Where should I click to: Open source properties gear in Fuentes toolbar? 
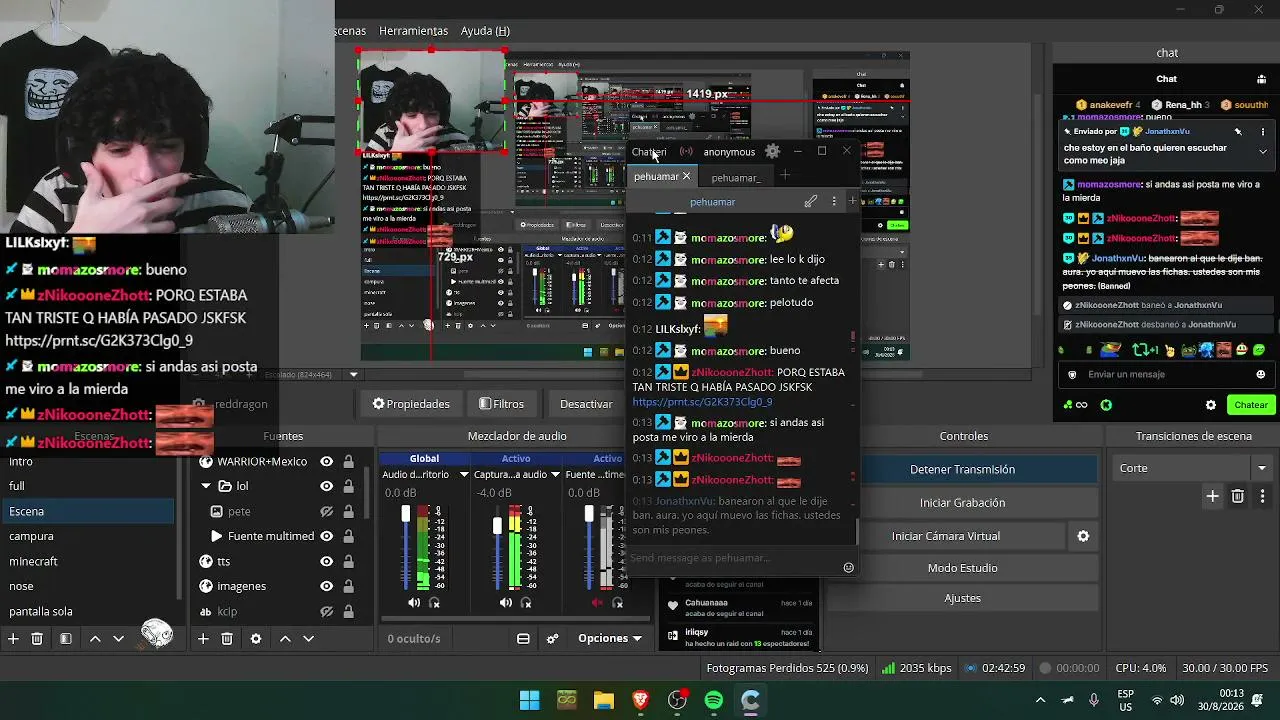pyautogui.click(x=256, y=638)
